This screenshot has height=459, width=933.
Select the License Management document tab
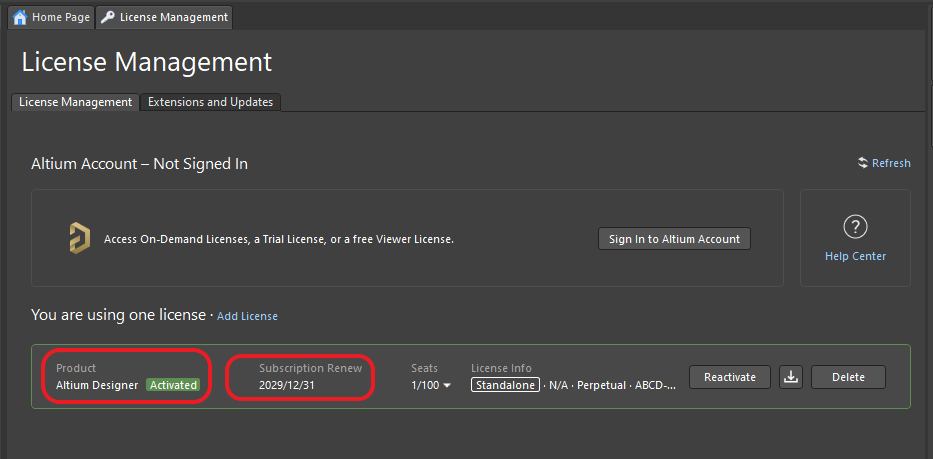coord(164,17)
